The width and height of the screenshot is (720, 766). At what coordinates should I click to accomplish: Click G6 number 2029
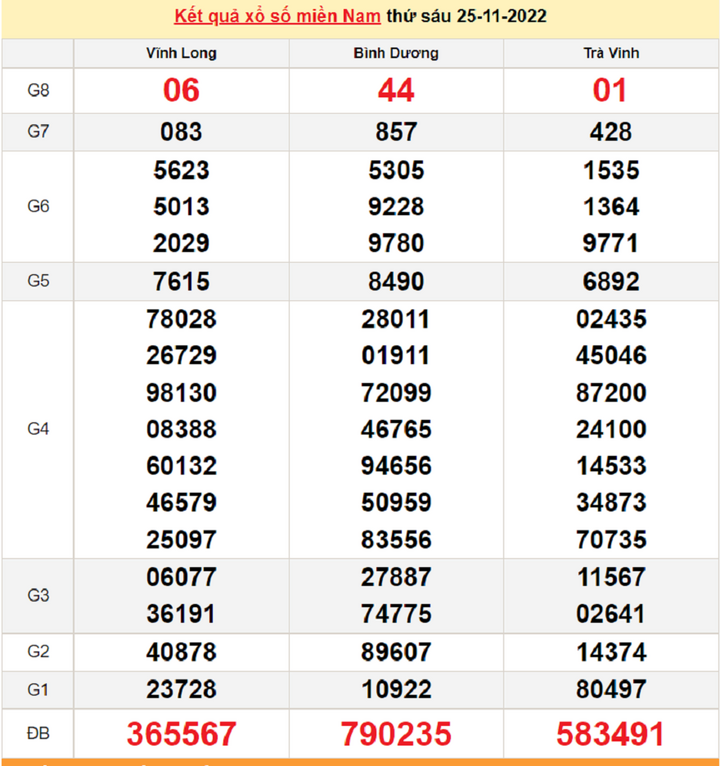tap(181, 243)
